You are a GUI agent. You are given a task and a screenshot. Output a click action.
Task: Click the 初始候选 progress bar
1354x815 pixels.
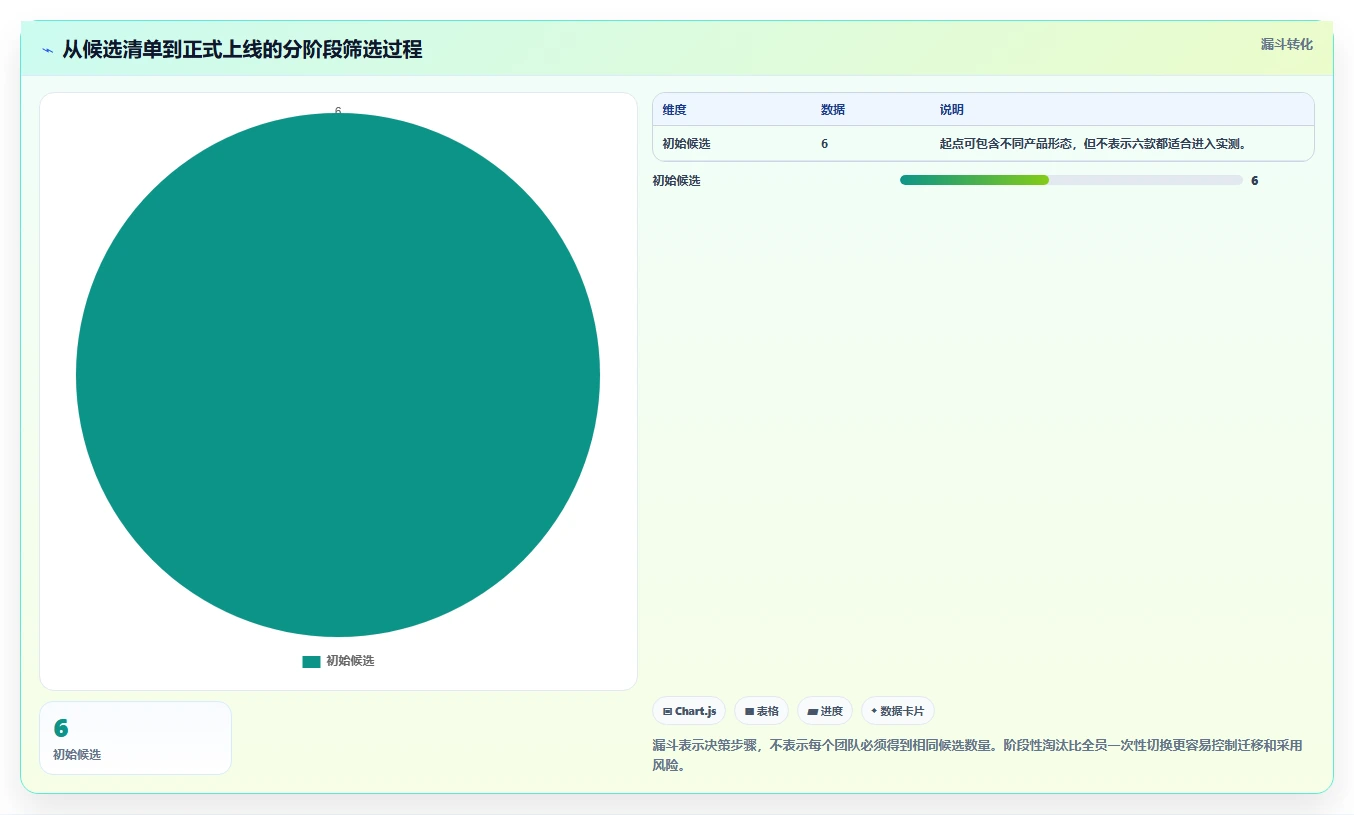pos(1071,180)
